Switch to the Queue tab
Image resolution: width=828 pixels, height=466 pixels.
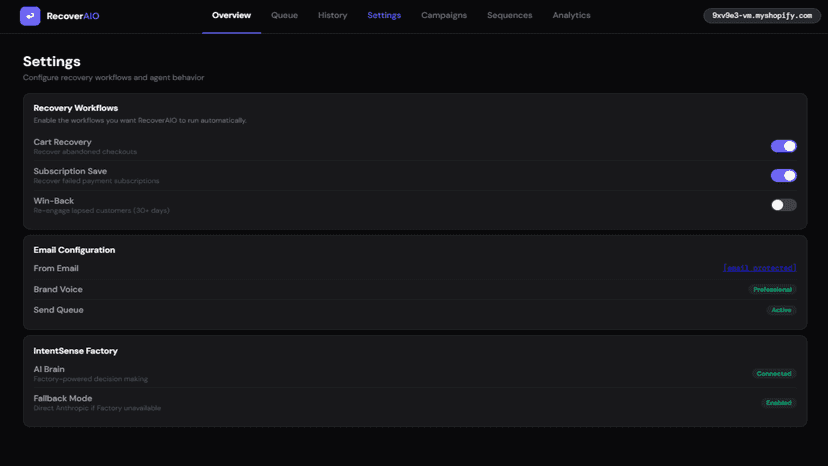click(284, 15)
